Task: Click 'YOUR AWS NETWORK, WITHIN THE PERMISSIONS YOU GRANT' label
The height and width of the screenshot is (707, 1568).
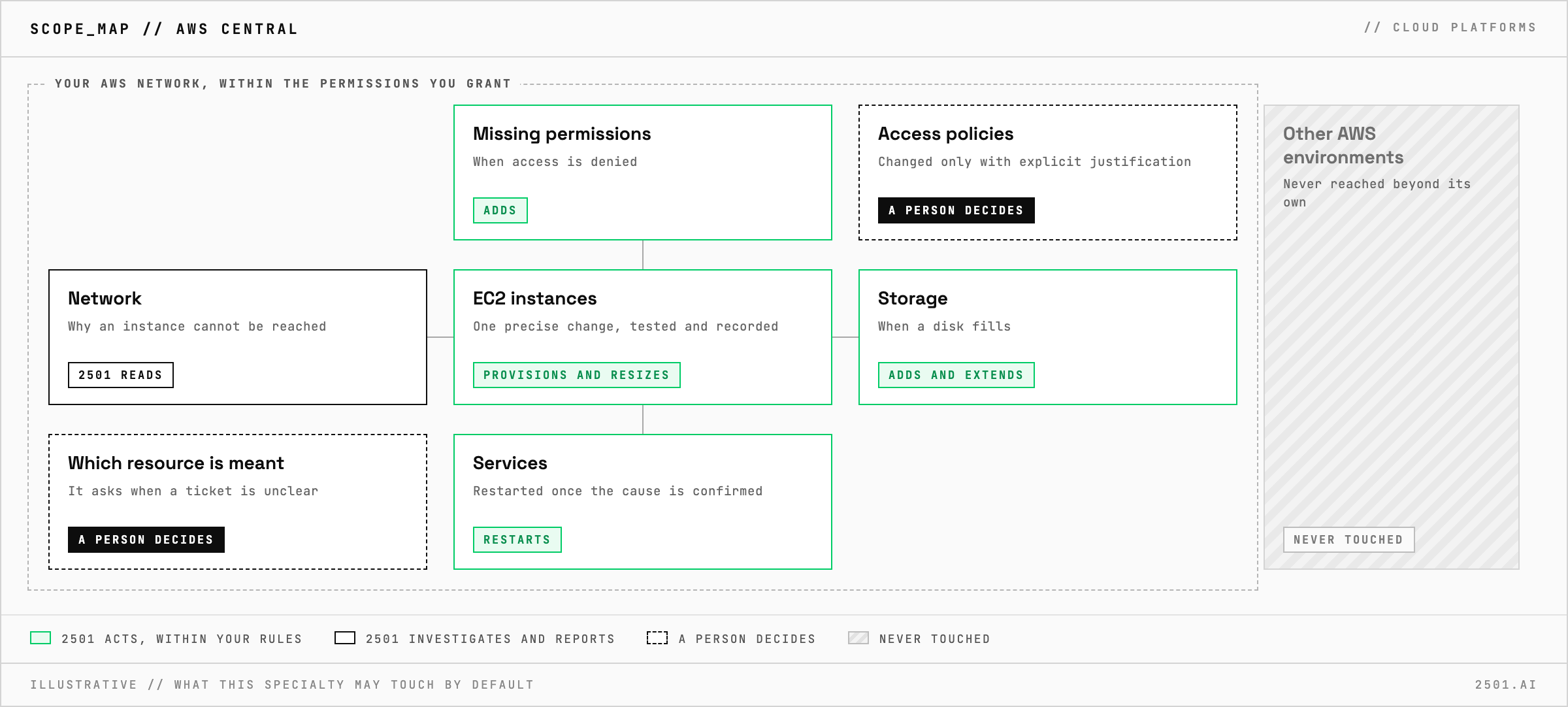Action: pyautogui.click(x=283, y=84)
